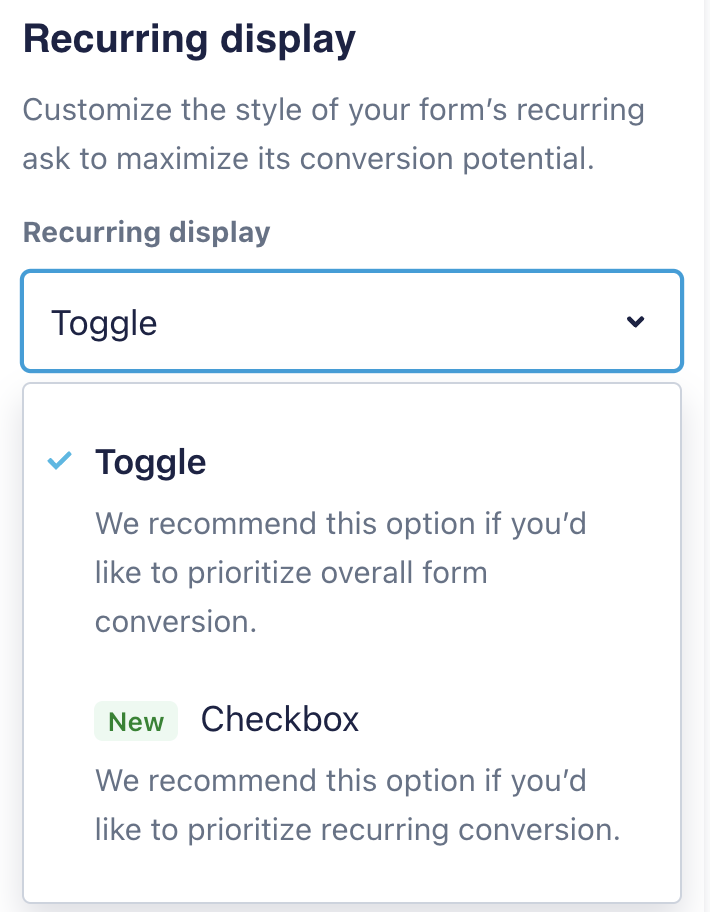Click the selected value 'Toggle' in the field
The width and height of the screenshot is (710, 912).
point(104,323)
